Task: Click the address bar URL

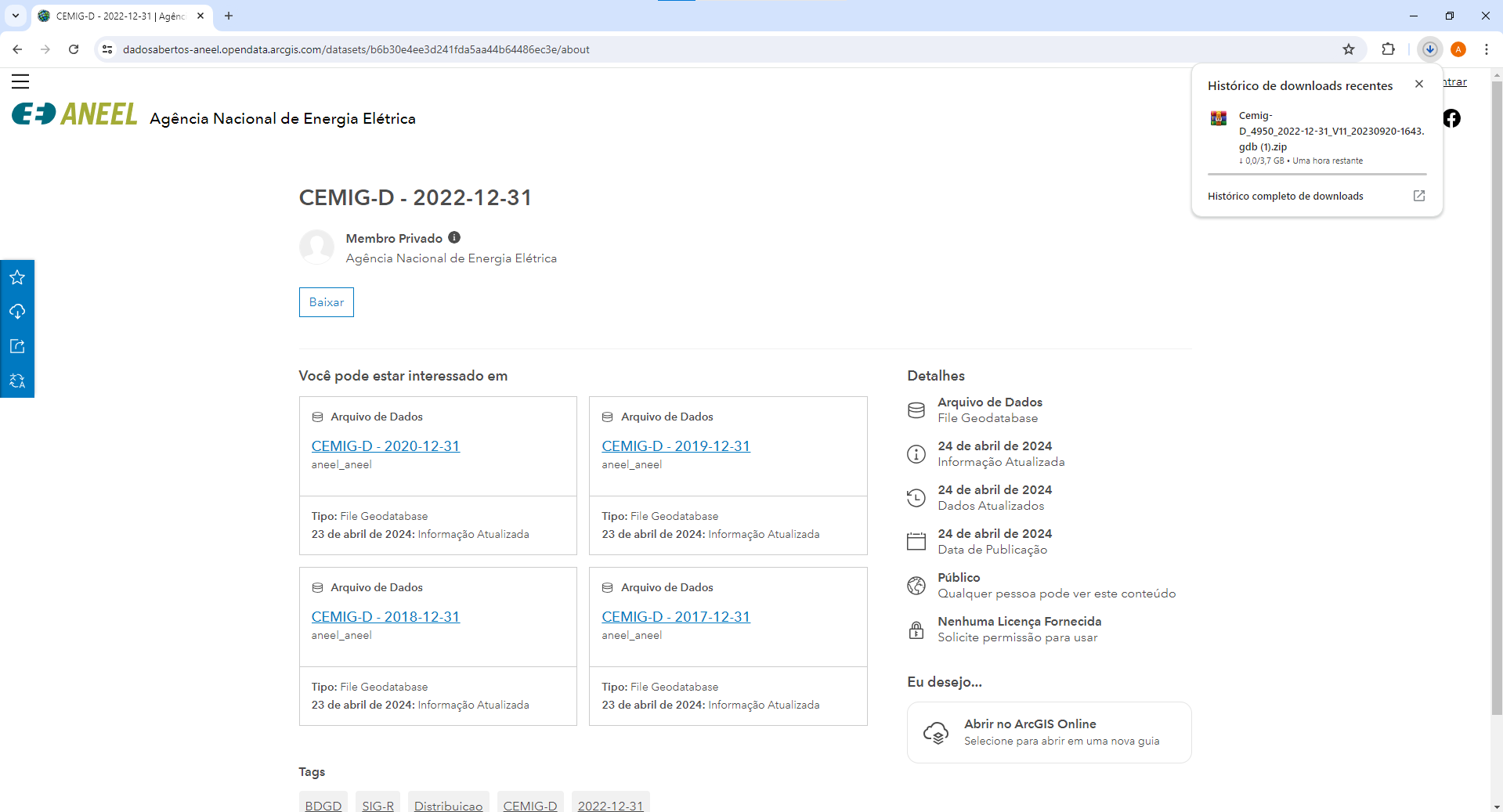Action: (356, 49)
